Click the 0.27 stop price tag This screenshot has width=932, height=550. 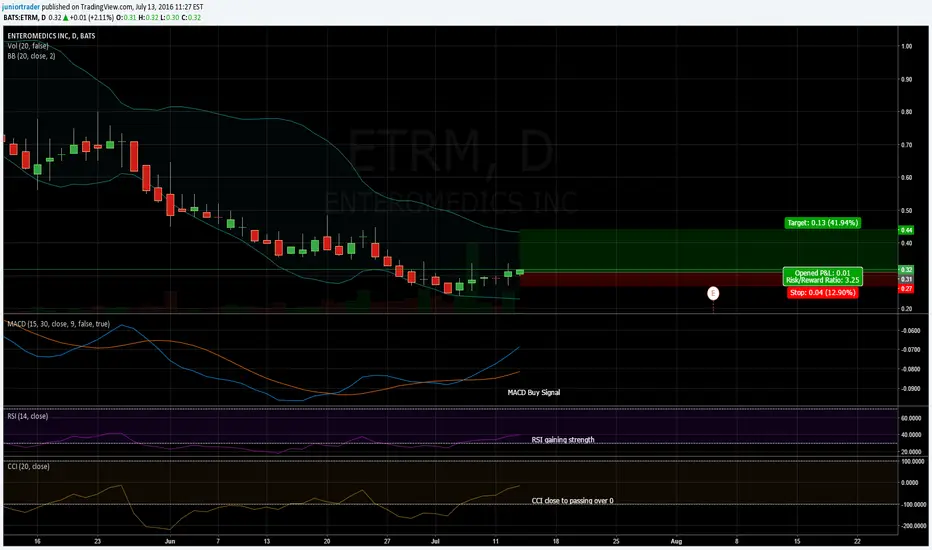pos(906,289)
